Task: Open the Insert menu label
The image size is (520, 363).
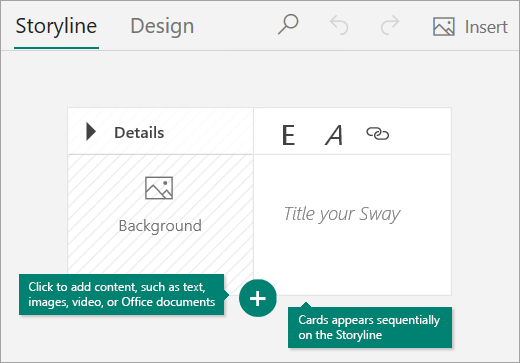Action: coord(486,27)
